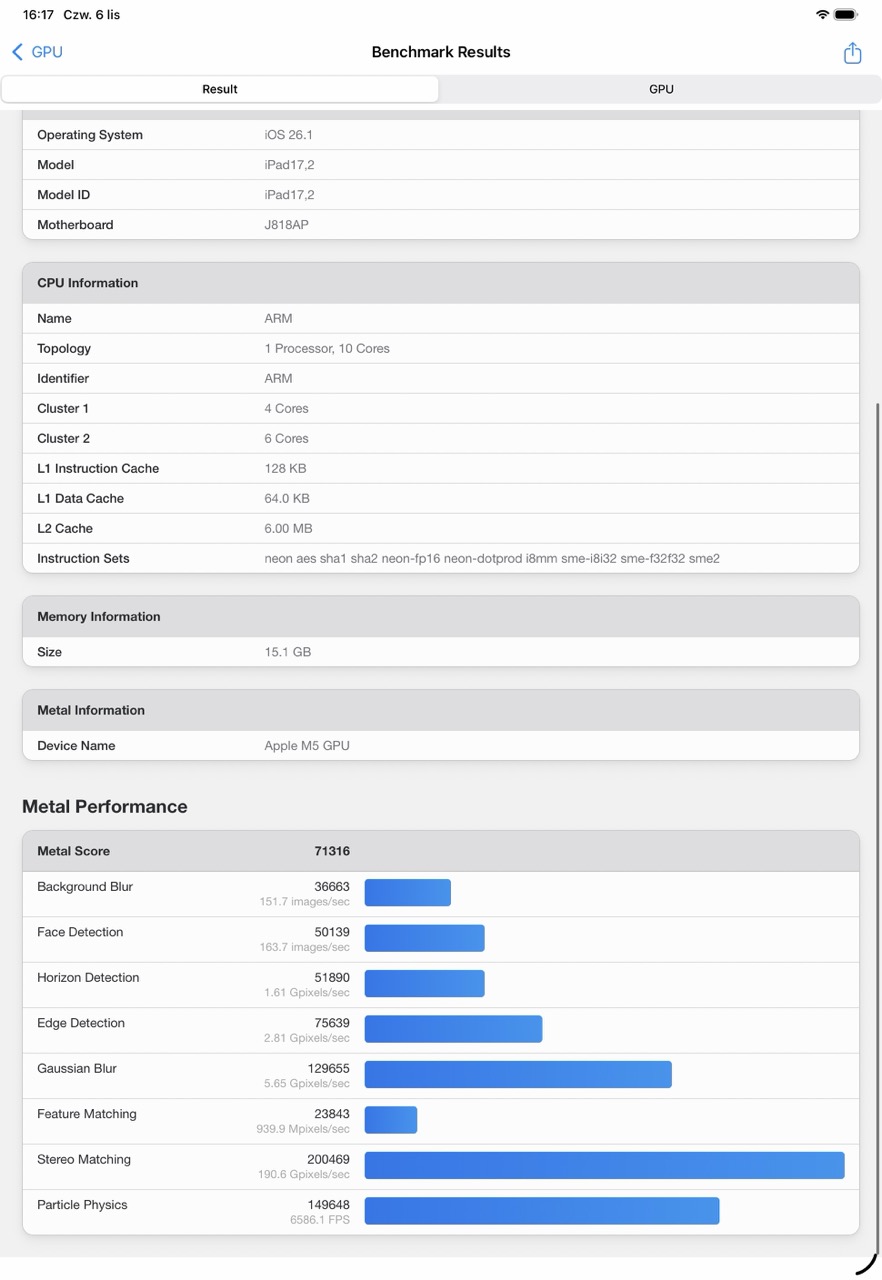The height and width of the screenshot is (1280, 882).
Task: Tap the GPU back button label
Action: pos(47,52)
